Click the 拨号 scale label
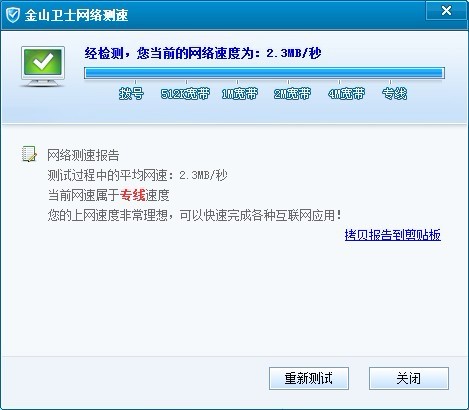 (131, 94)
